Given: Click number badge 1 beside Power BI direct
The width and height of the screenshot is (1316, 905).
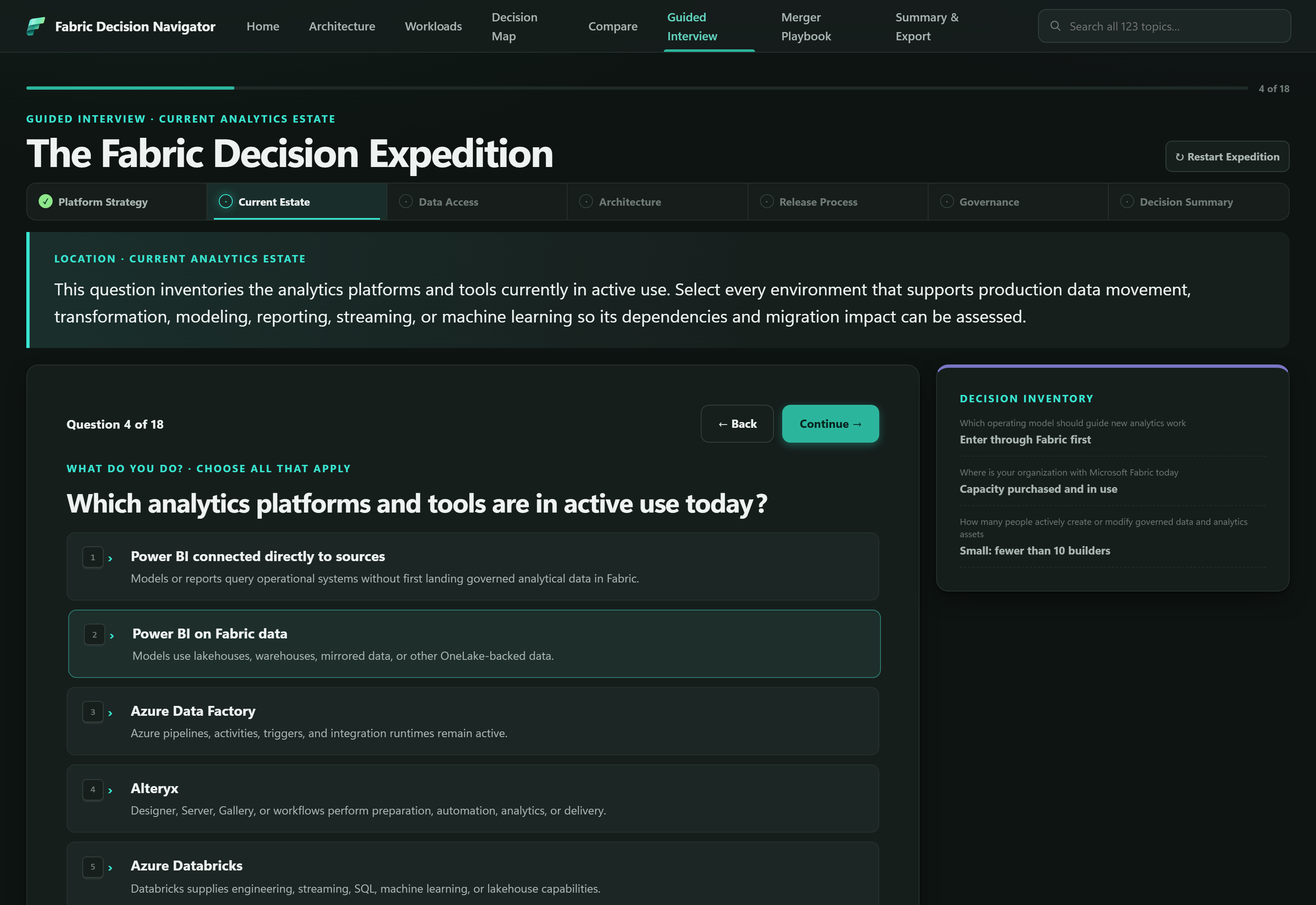Looking at the screenshot, I should [x=93, y=557].
